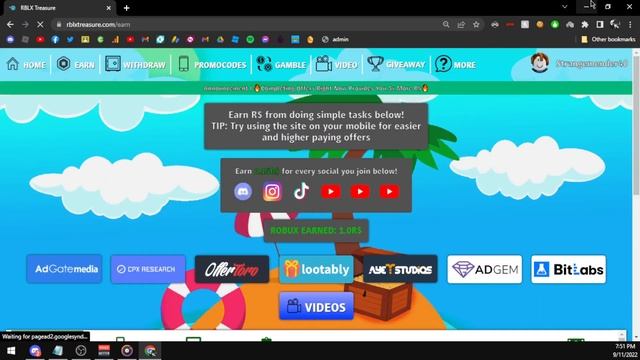The image size is (640, 360).
Task: Open a new browser tab
Action: point(127,8)
